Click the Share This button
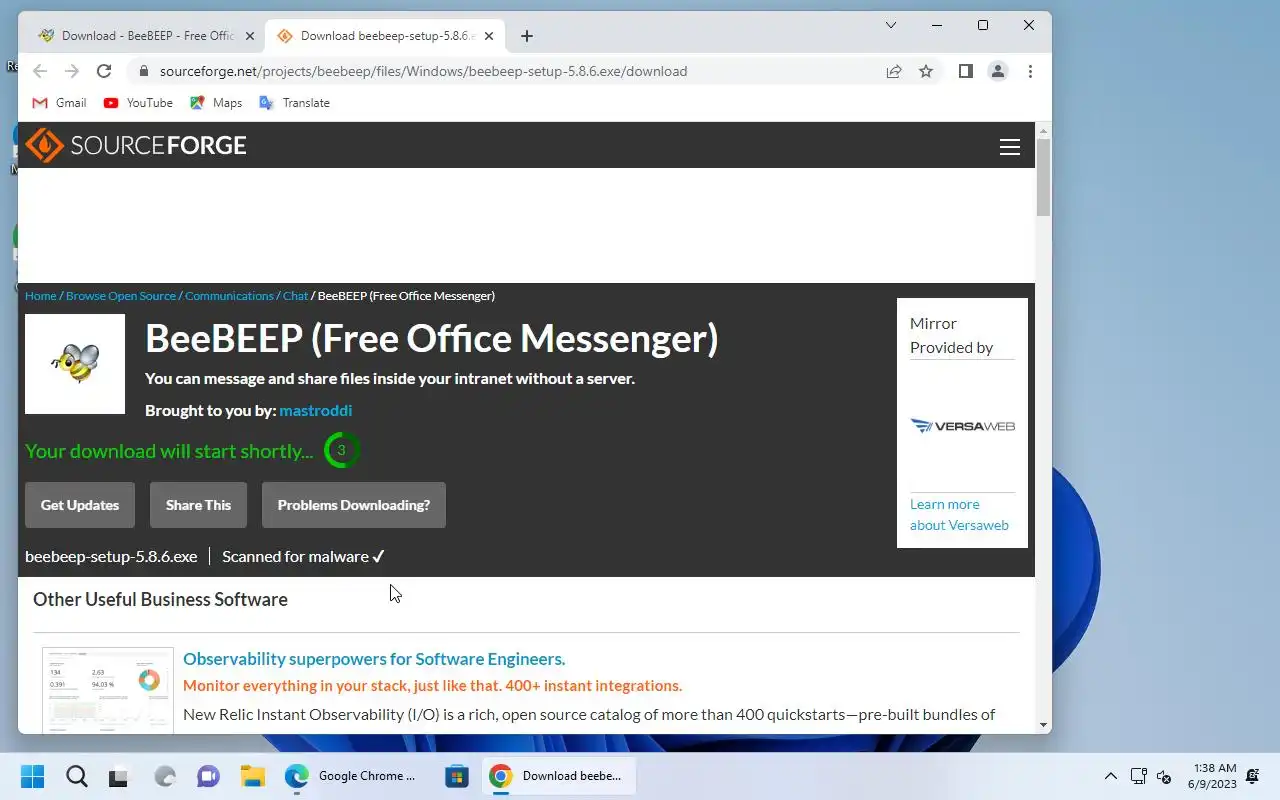 198,505
